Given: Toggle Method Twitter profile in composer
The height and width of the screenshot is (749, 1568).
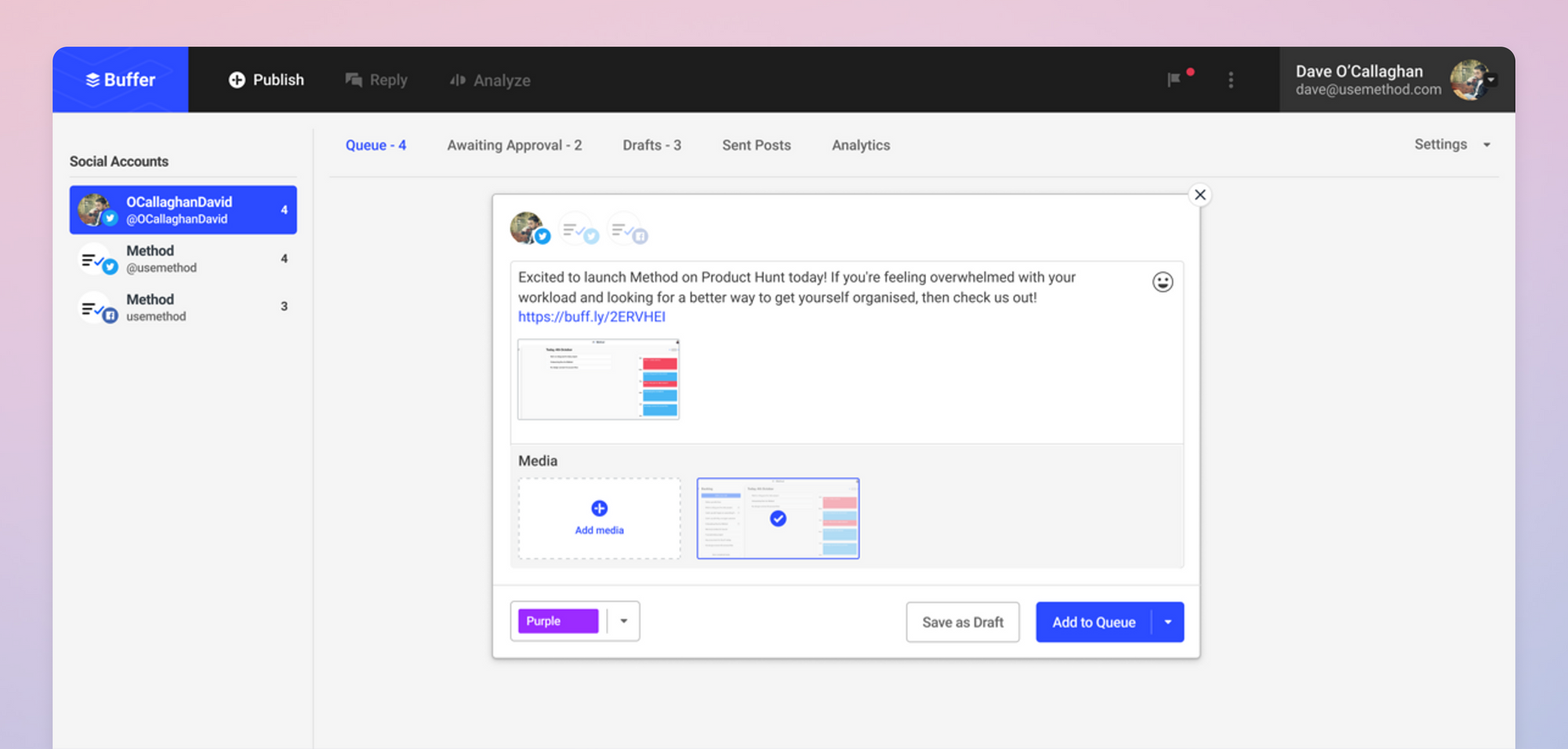Looking at the screenshot, I should pyautogui.click(x=579, y=228).
